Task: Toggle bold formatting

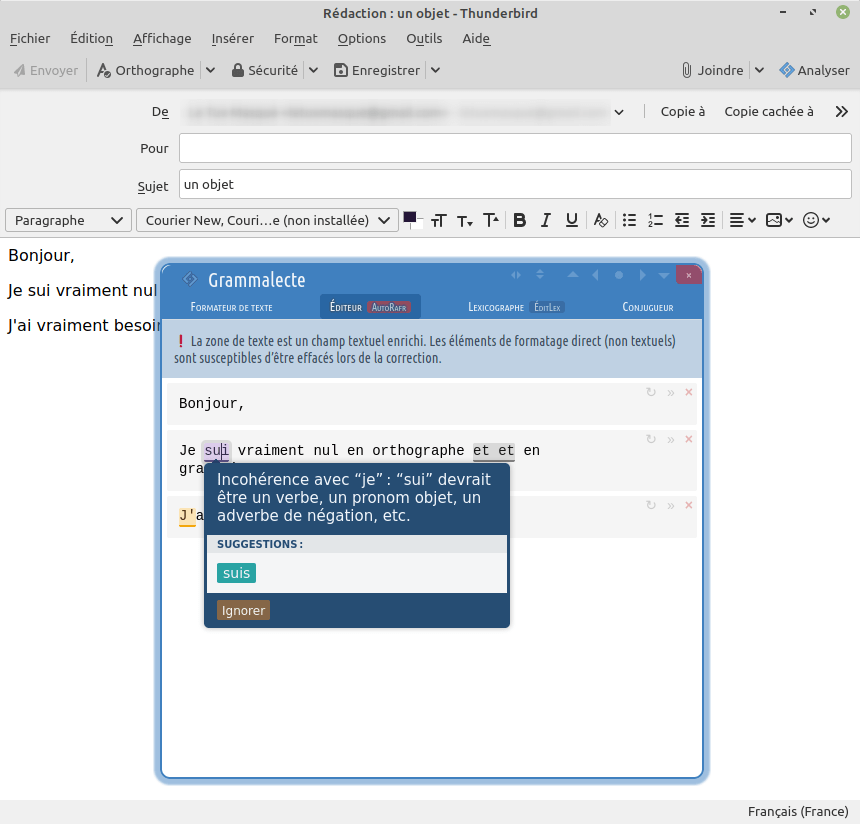Action: point(519,221)
